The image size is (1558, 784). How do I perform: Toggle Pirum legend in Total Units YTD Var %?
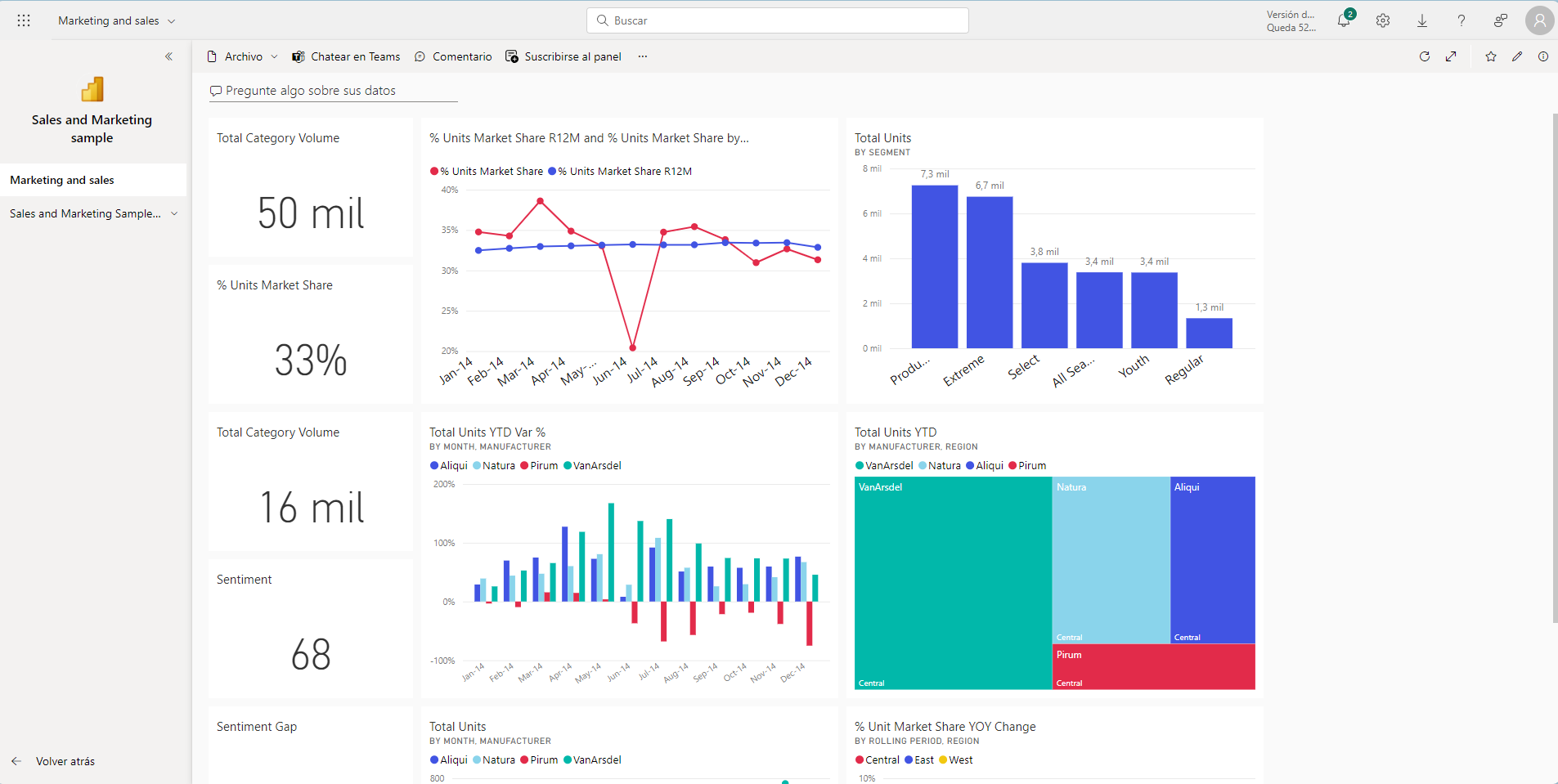tap(539, 465)
